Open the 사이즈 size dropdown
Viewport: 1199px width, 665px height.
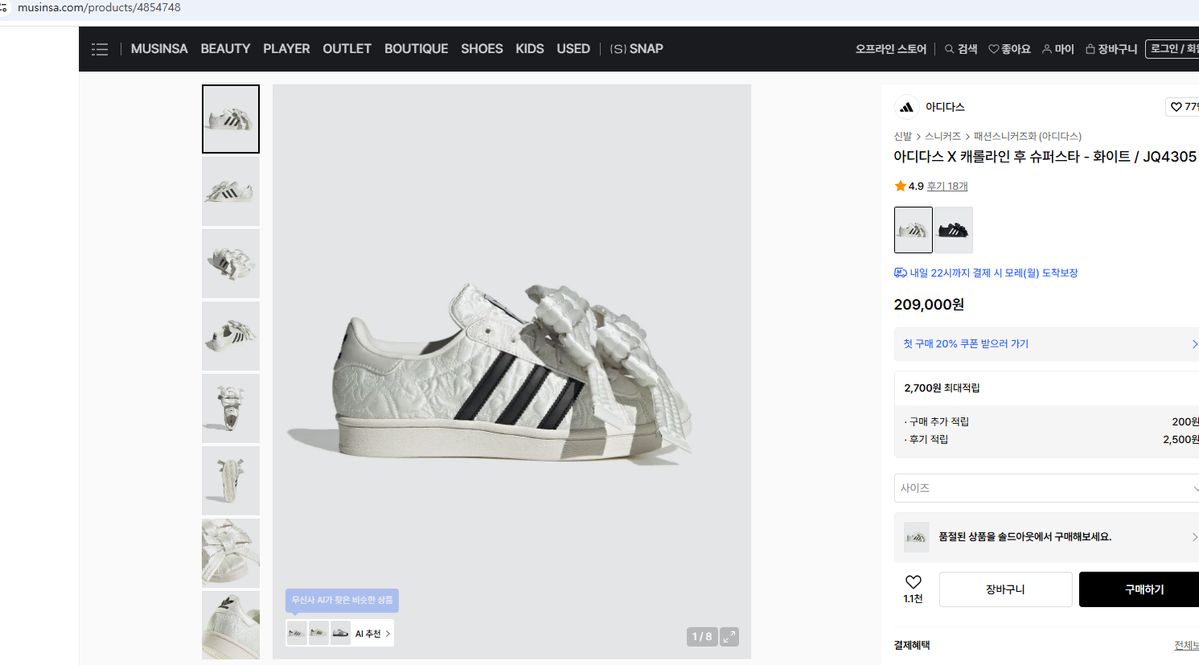(1046, 488)
